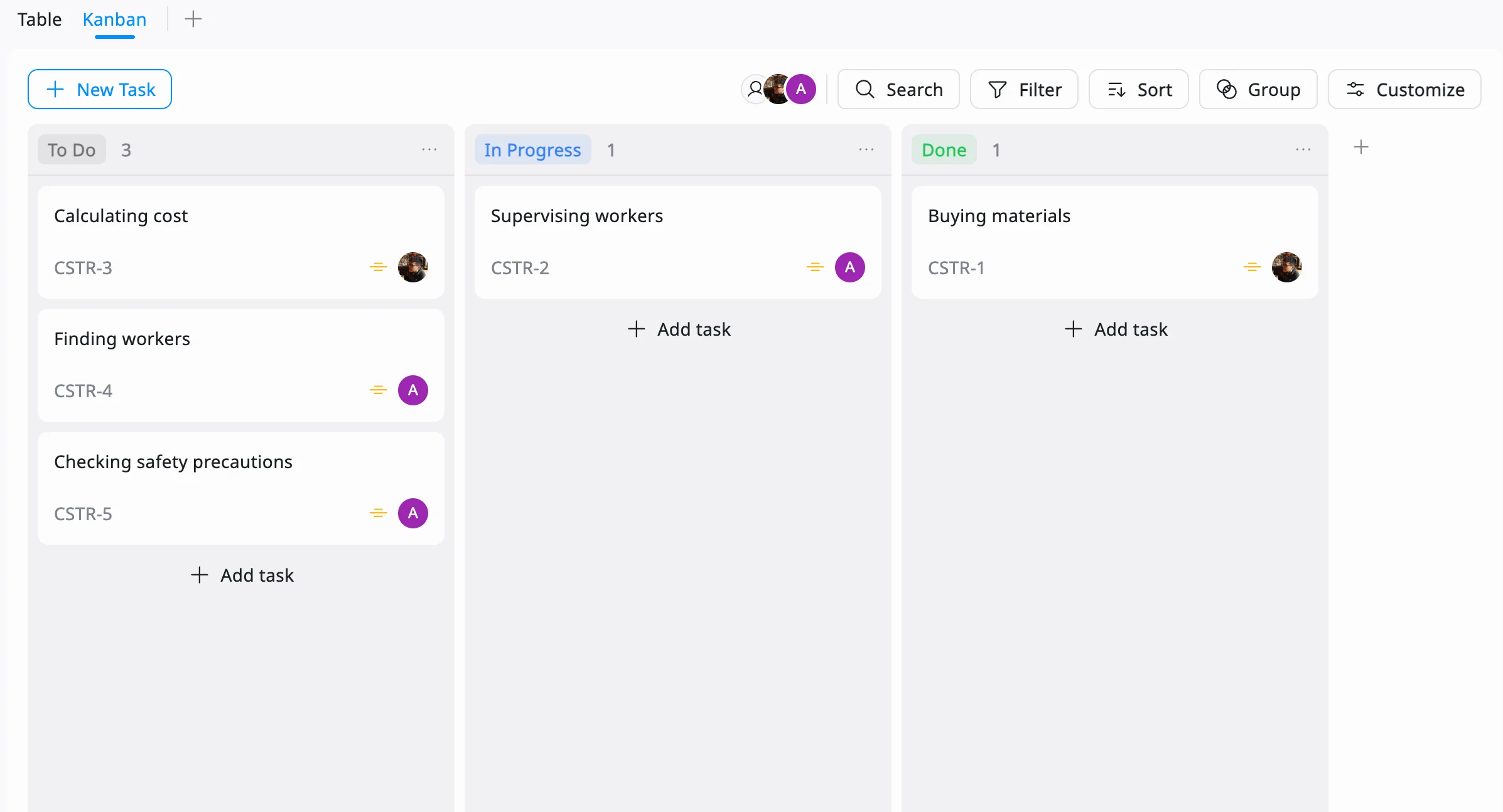
Task: Select the Kanban view tab
Action: [x=114, y=19]
